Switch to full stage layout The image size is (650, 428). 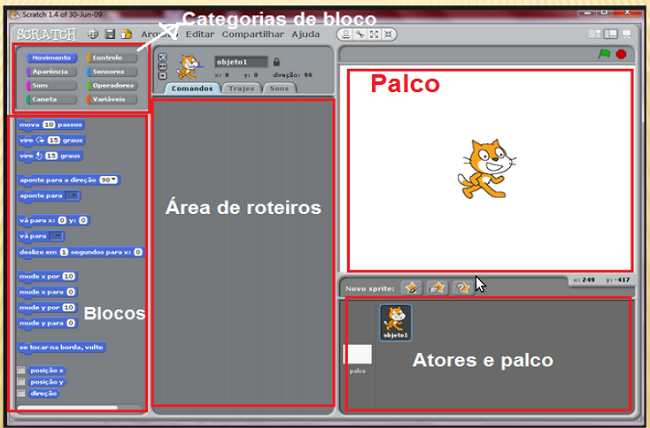point(611,34)
